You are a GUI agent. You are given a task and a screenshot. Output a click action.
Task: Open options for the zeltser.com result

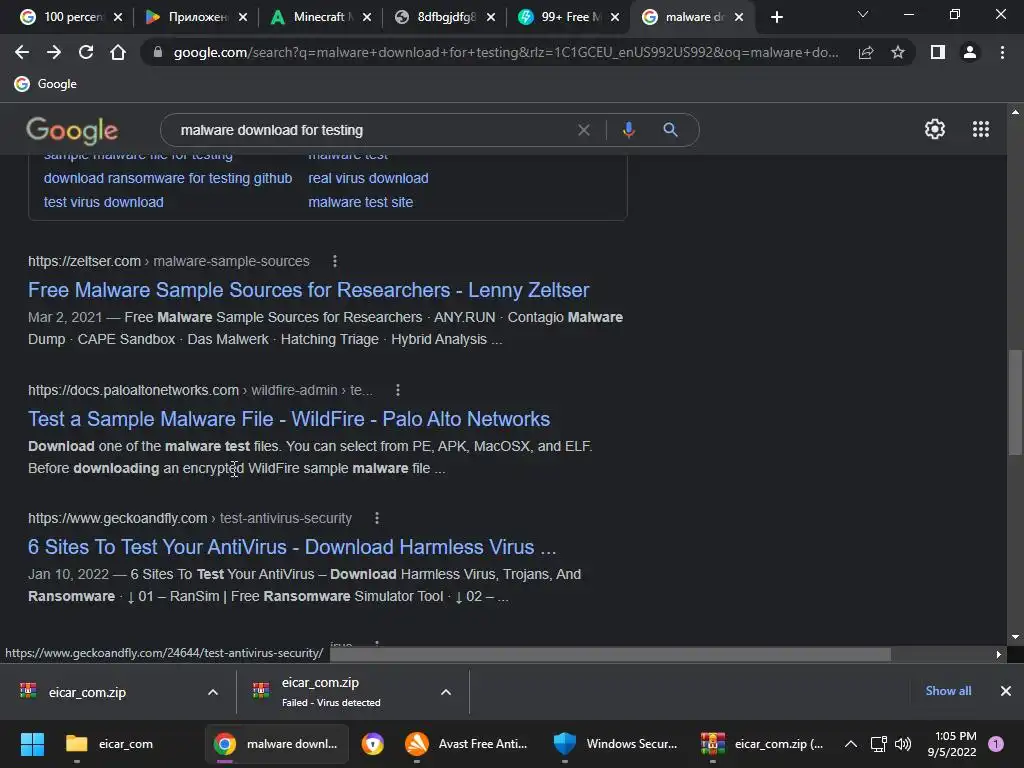tap(335, 261)
